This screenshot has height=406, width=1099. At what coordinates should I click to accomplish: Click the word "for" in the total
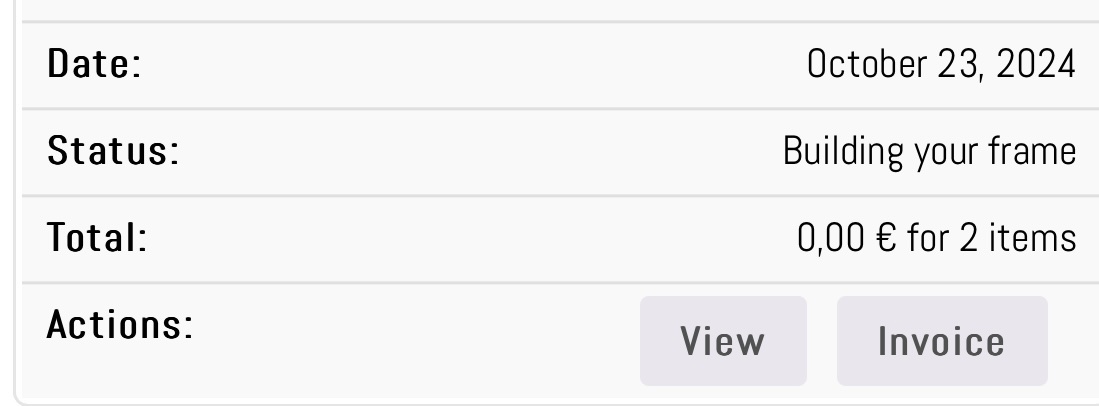coord(928,238)
